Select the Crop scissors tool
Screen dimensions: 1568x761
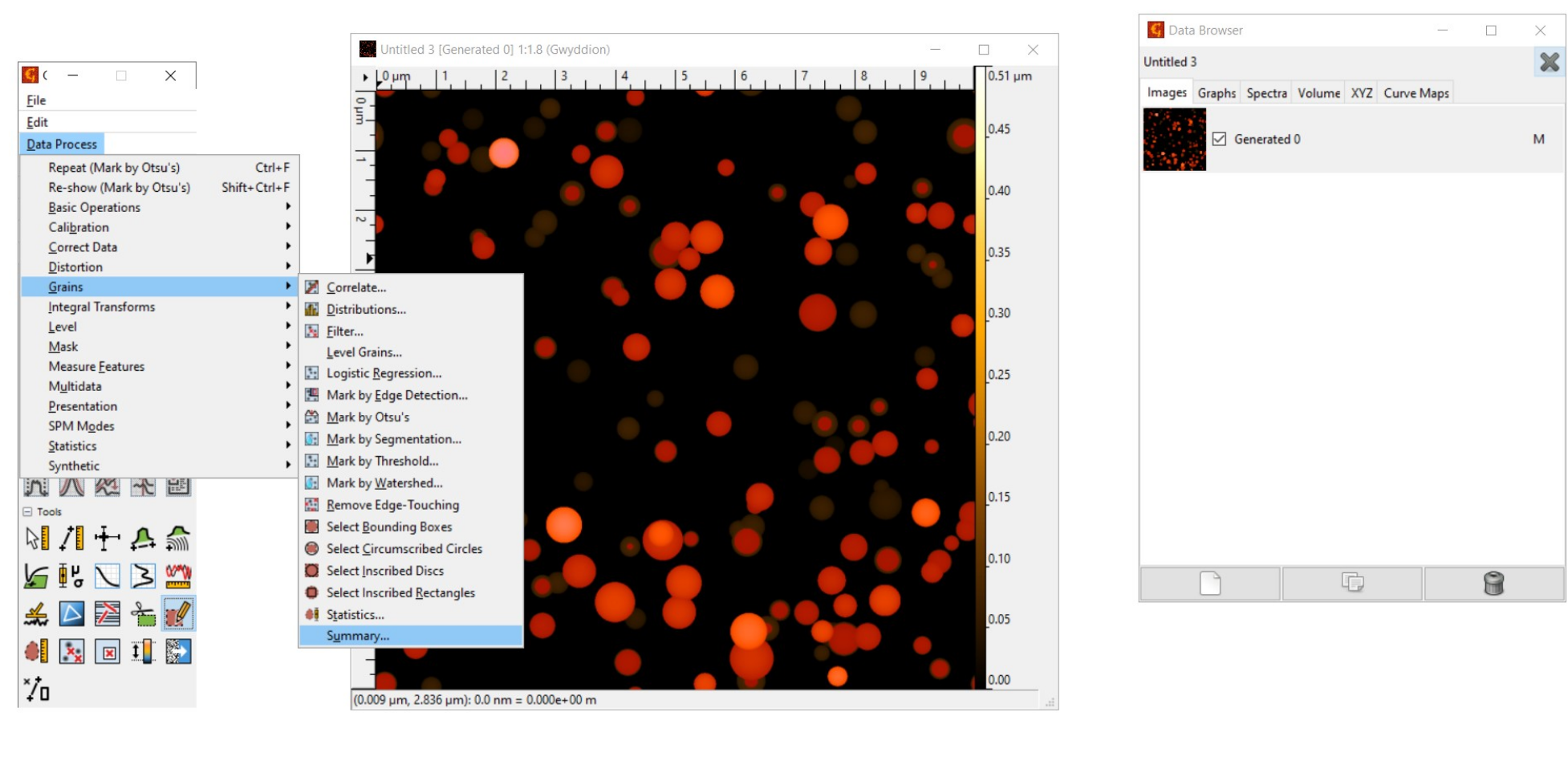(x=143, y=613)
